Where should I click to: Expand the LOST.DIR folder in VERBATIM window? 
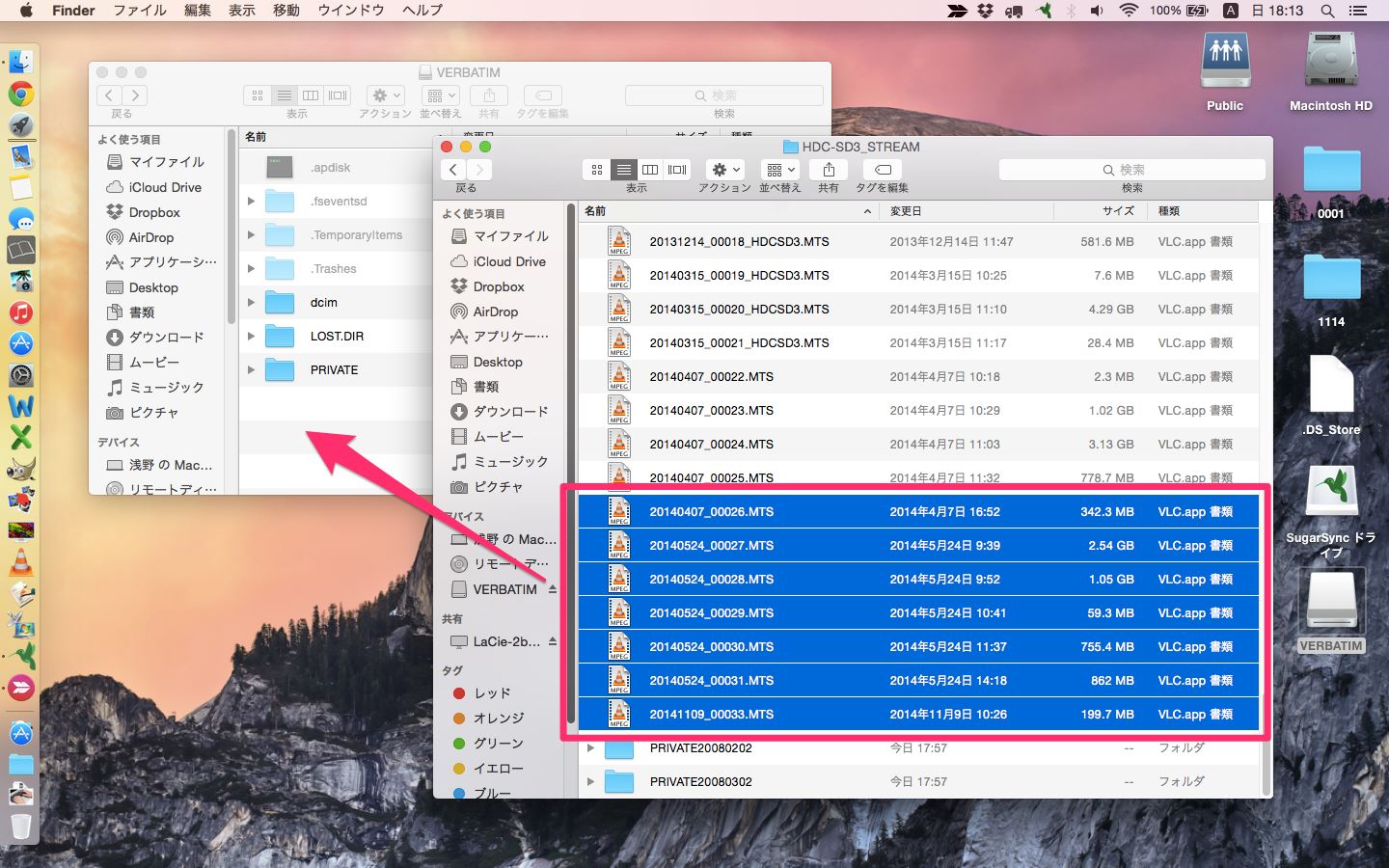tap(251, 337)
